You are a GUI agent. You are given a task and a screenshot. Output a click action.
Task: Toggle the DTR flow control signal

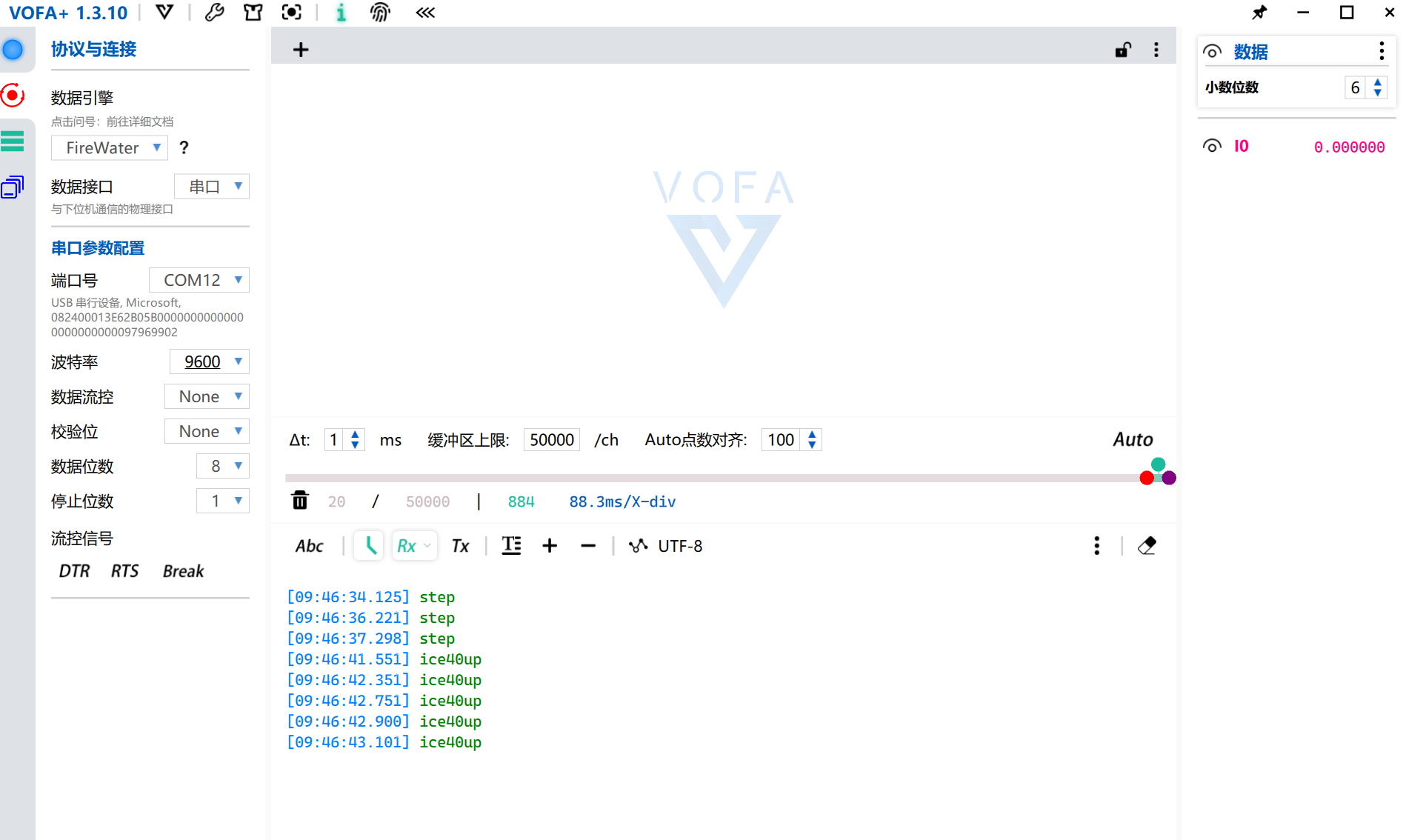(74, 571)
